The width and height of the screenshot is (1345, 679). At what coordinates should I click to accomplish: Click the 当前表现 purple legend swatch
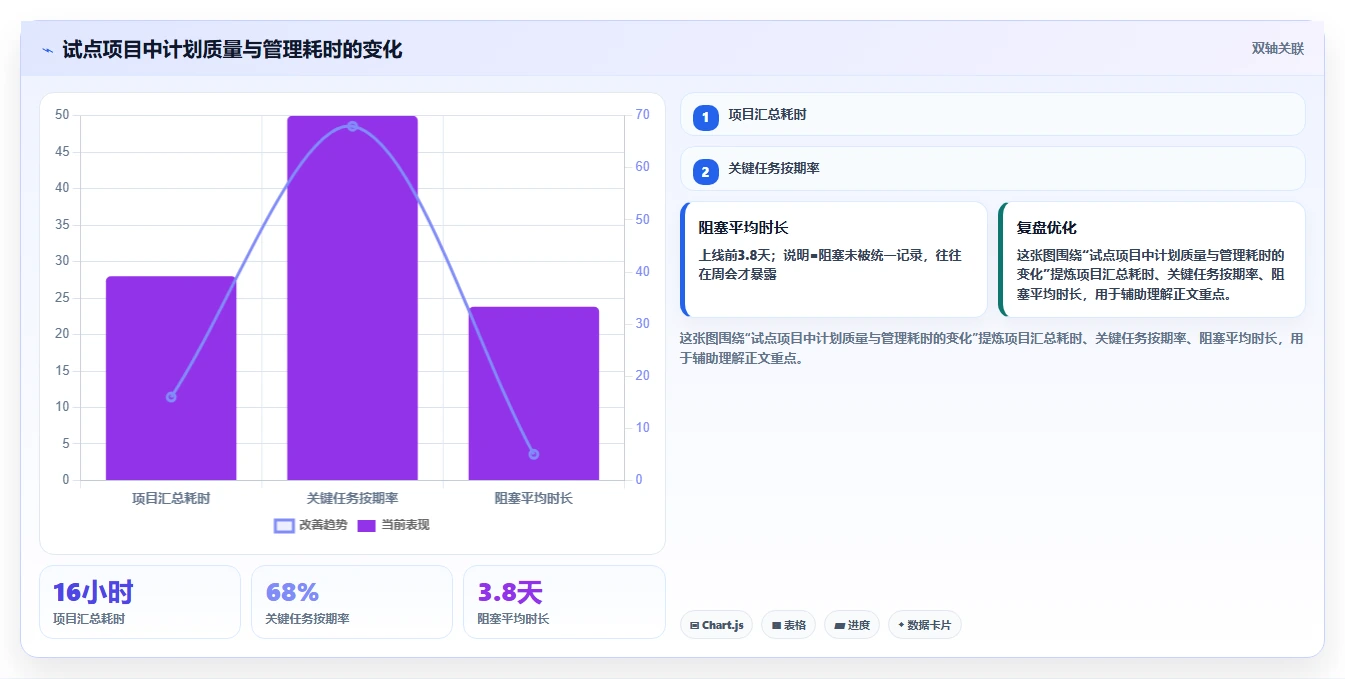click(x=366, y=526)
